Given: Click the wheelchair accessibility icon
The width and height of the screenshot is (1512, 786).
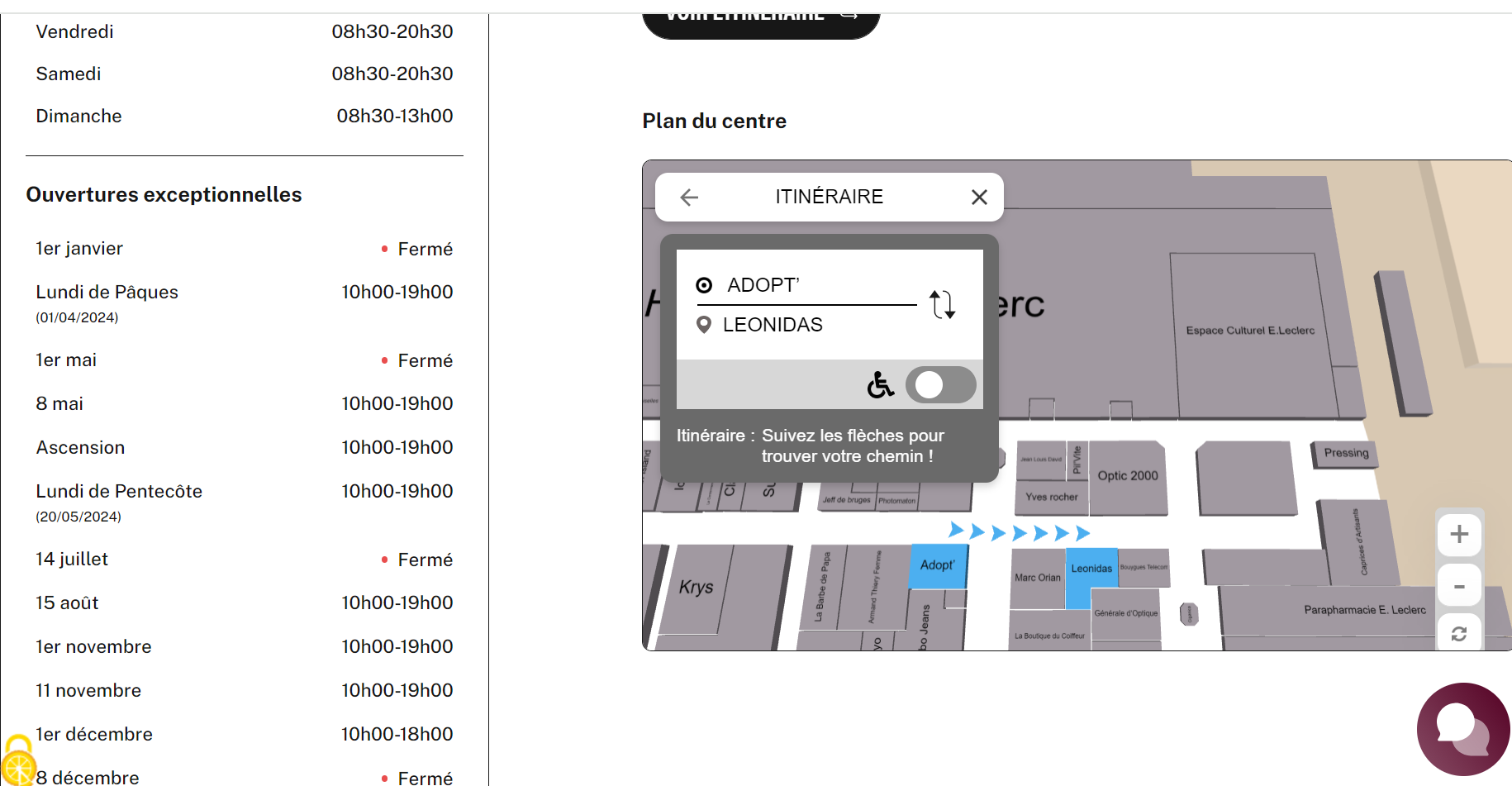Looking at the screenshot, I should [x=880, y=385].
